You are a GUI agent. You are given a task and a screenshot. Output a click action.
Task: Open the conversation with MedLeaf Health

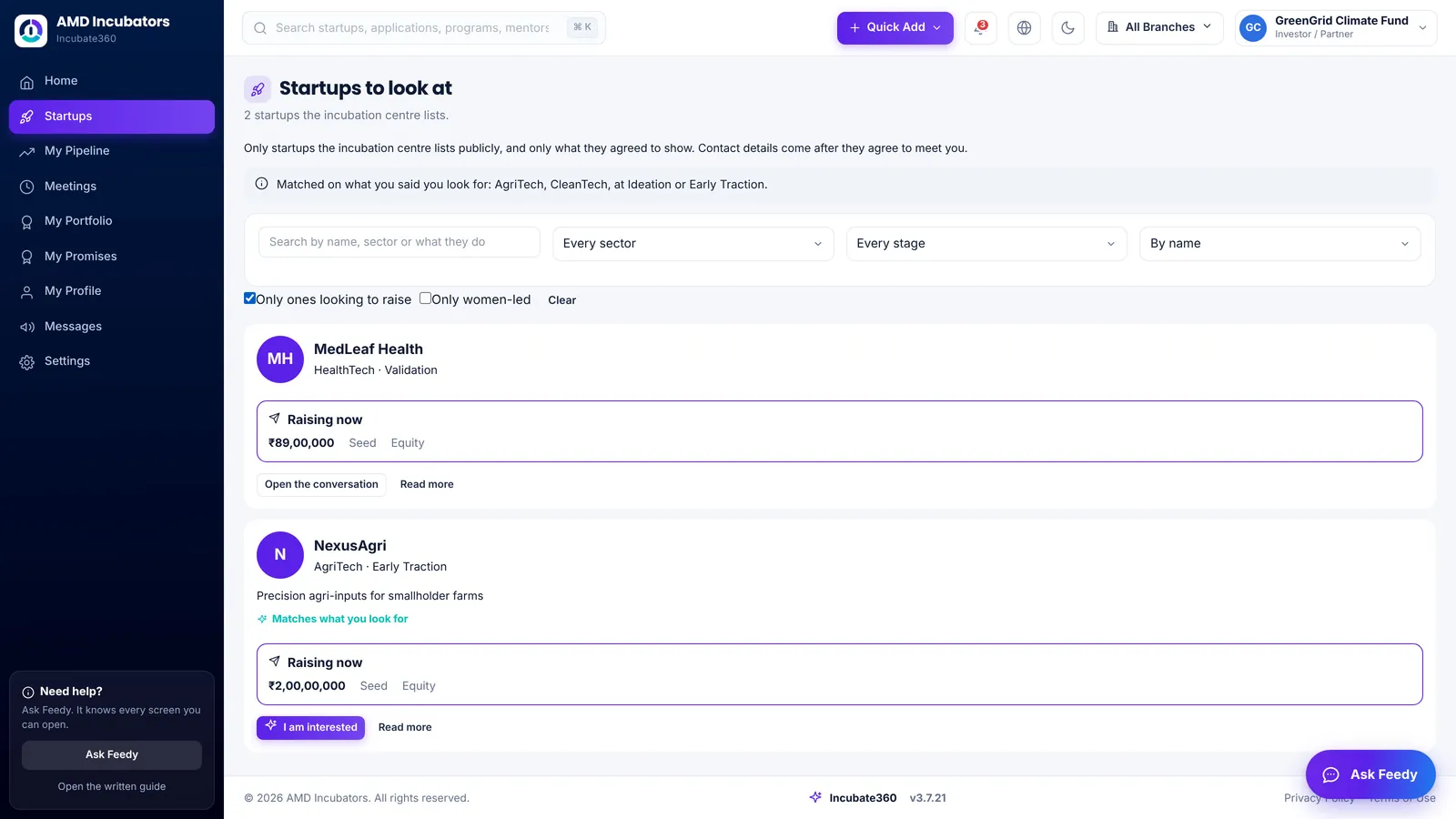click(x=321, y=484)
